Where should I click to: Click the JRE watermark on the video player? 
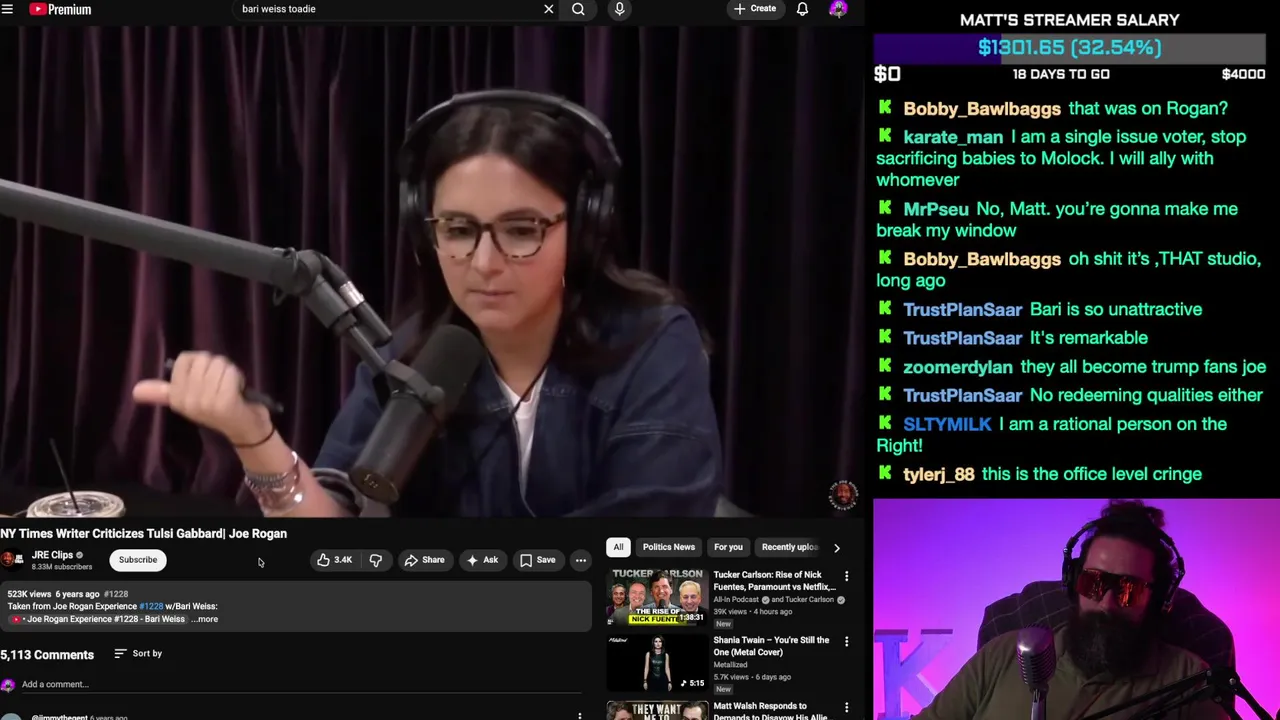pyautogui.click(x=843, y=494)
